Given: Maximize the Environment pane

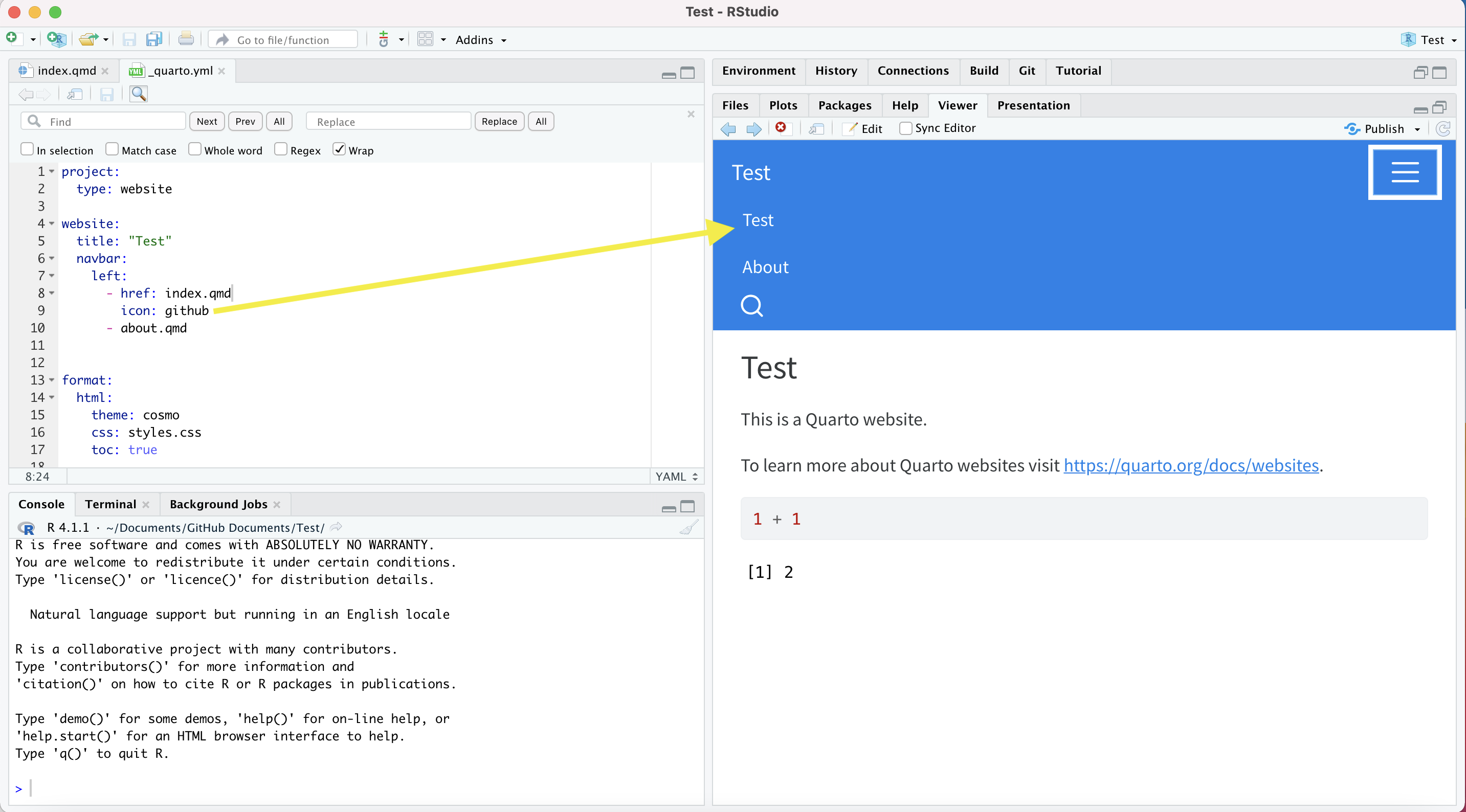Looking at the screenshot, I should pos(1439,72).
